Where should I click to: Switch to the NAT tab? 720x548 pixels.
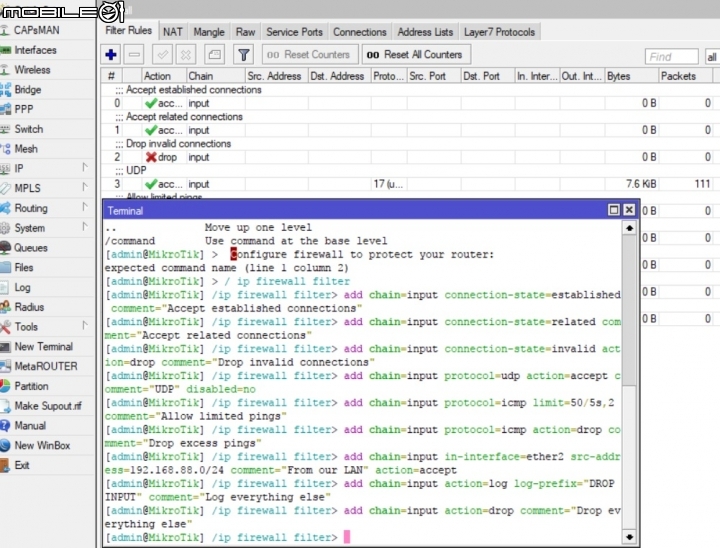pos(173,32)
